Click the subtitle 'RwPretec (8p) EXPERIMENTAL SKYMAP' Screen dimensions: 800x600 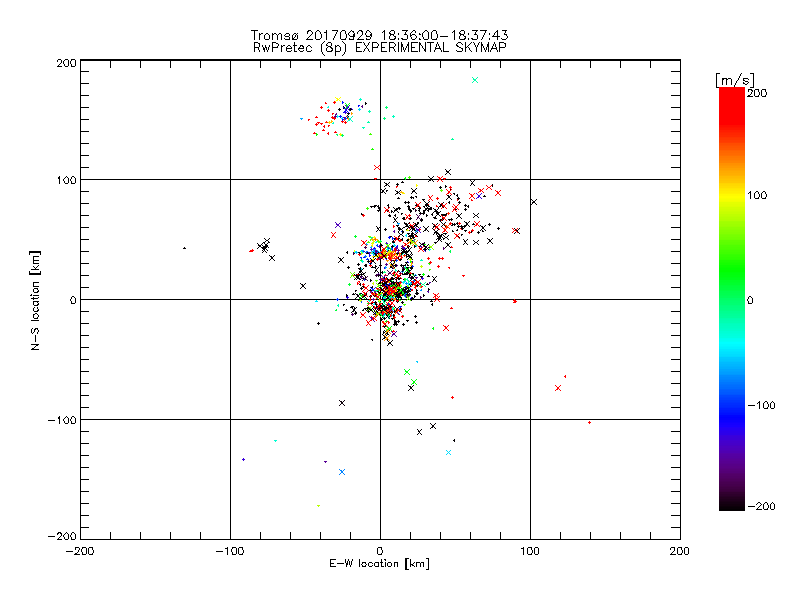[380, 48]
